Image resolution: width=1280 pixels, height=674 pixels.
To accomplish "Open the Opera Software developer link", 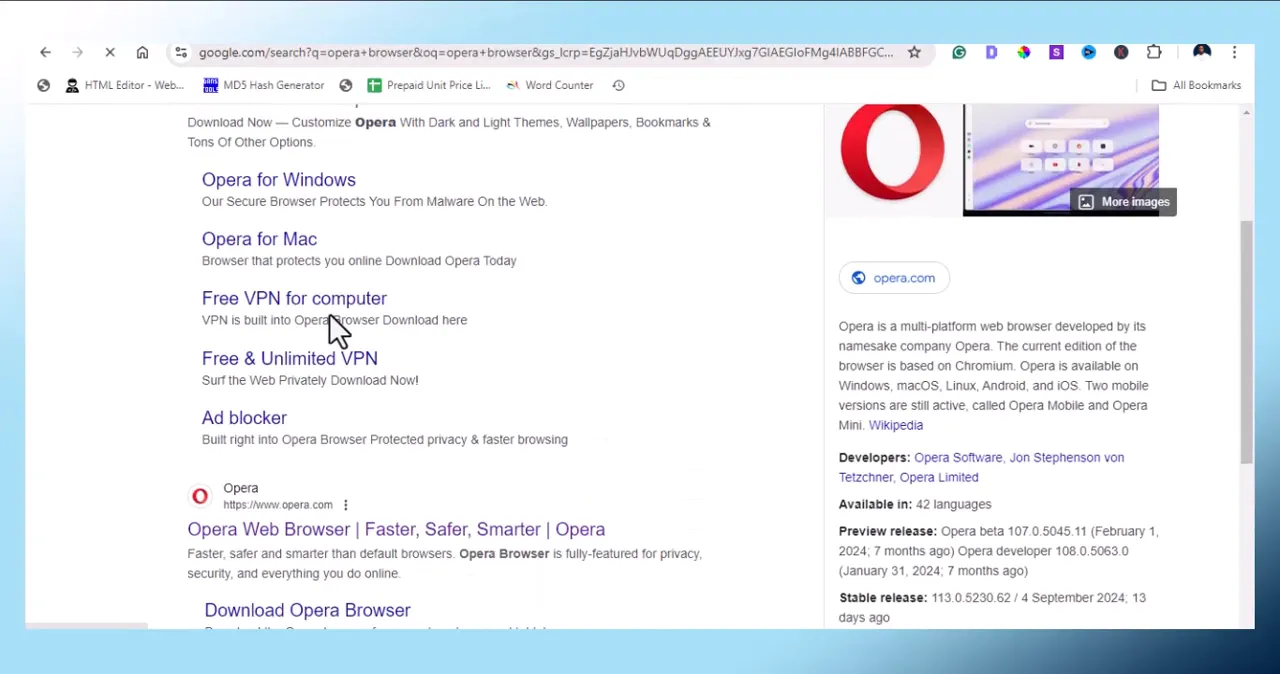I will point(958,457).
